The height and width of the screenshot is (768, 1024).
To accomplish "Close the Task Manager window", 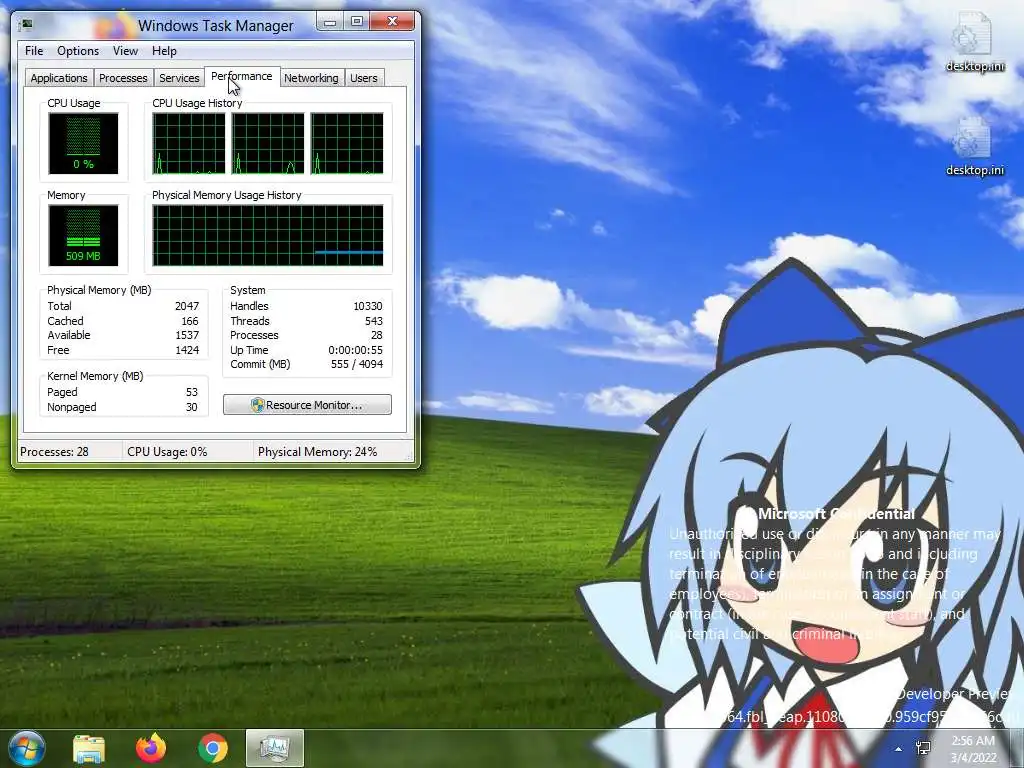I will point(392,22).
